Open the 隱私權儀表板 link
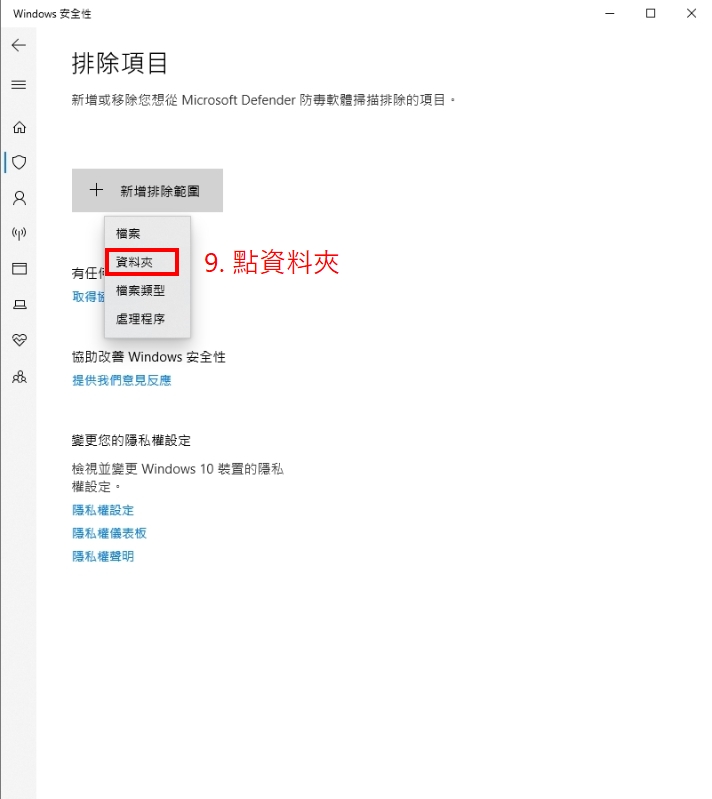Screen dimensions: 712x799 coord(110,533)
